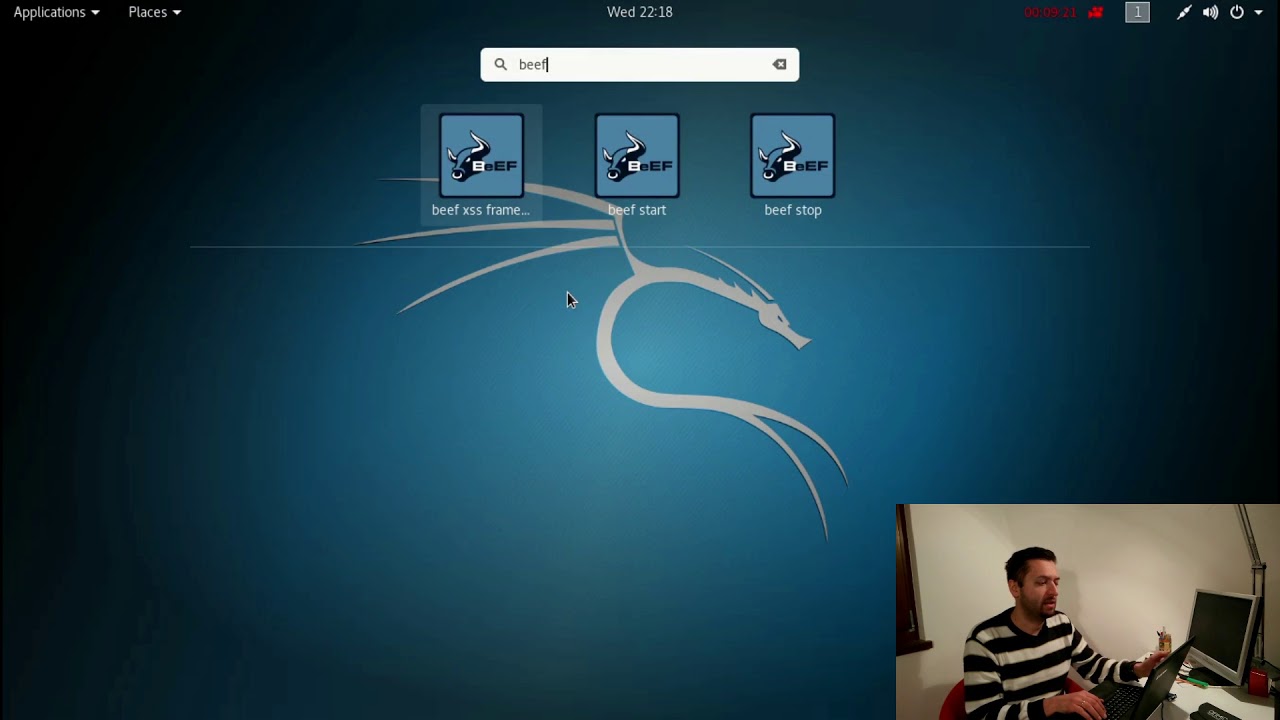
Task: Open the Wed 22:18 clock calendar
Action: (x=640, y=12)
